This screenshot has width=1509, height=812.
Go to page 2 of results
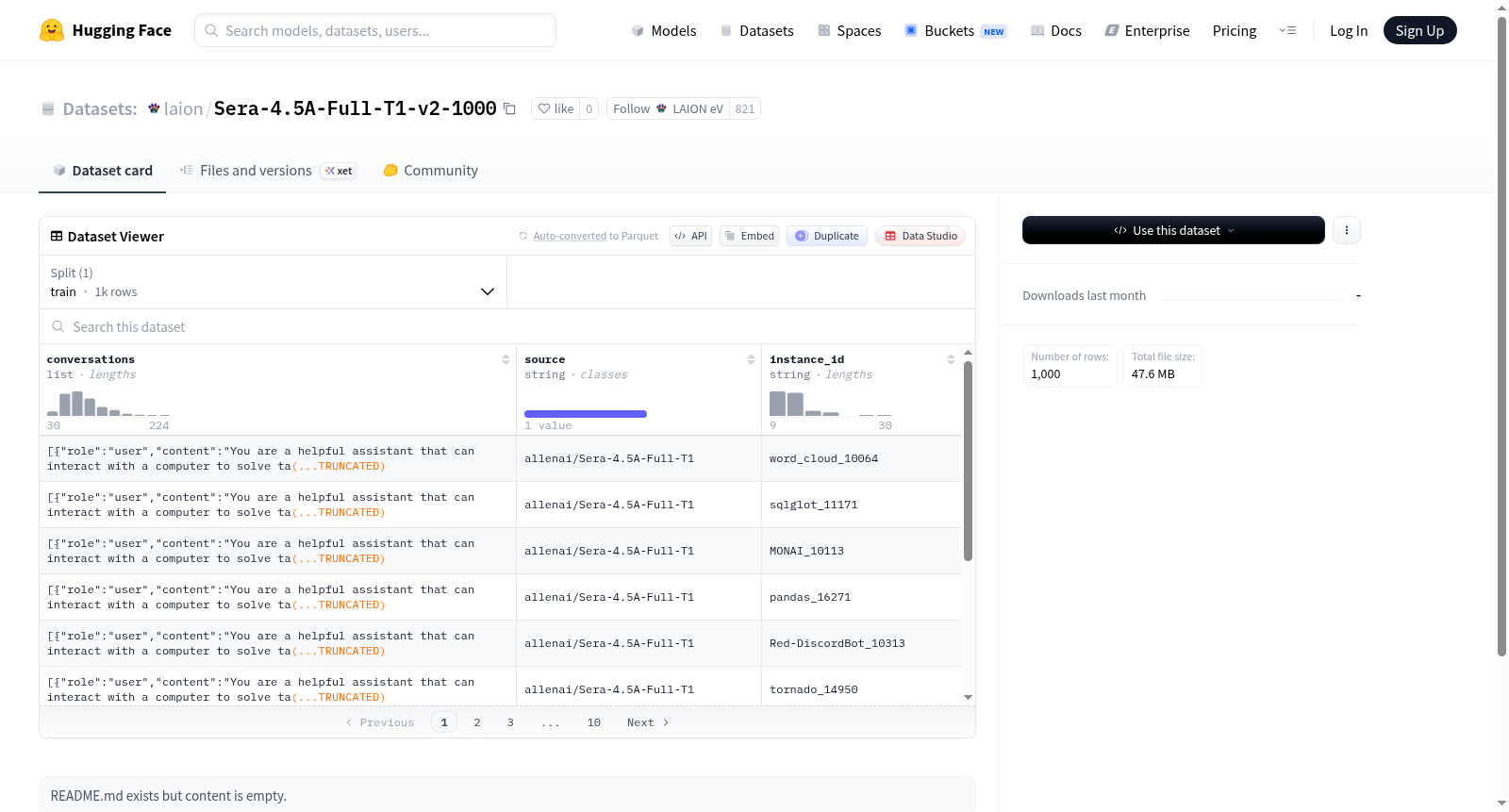coord(477,722)
